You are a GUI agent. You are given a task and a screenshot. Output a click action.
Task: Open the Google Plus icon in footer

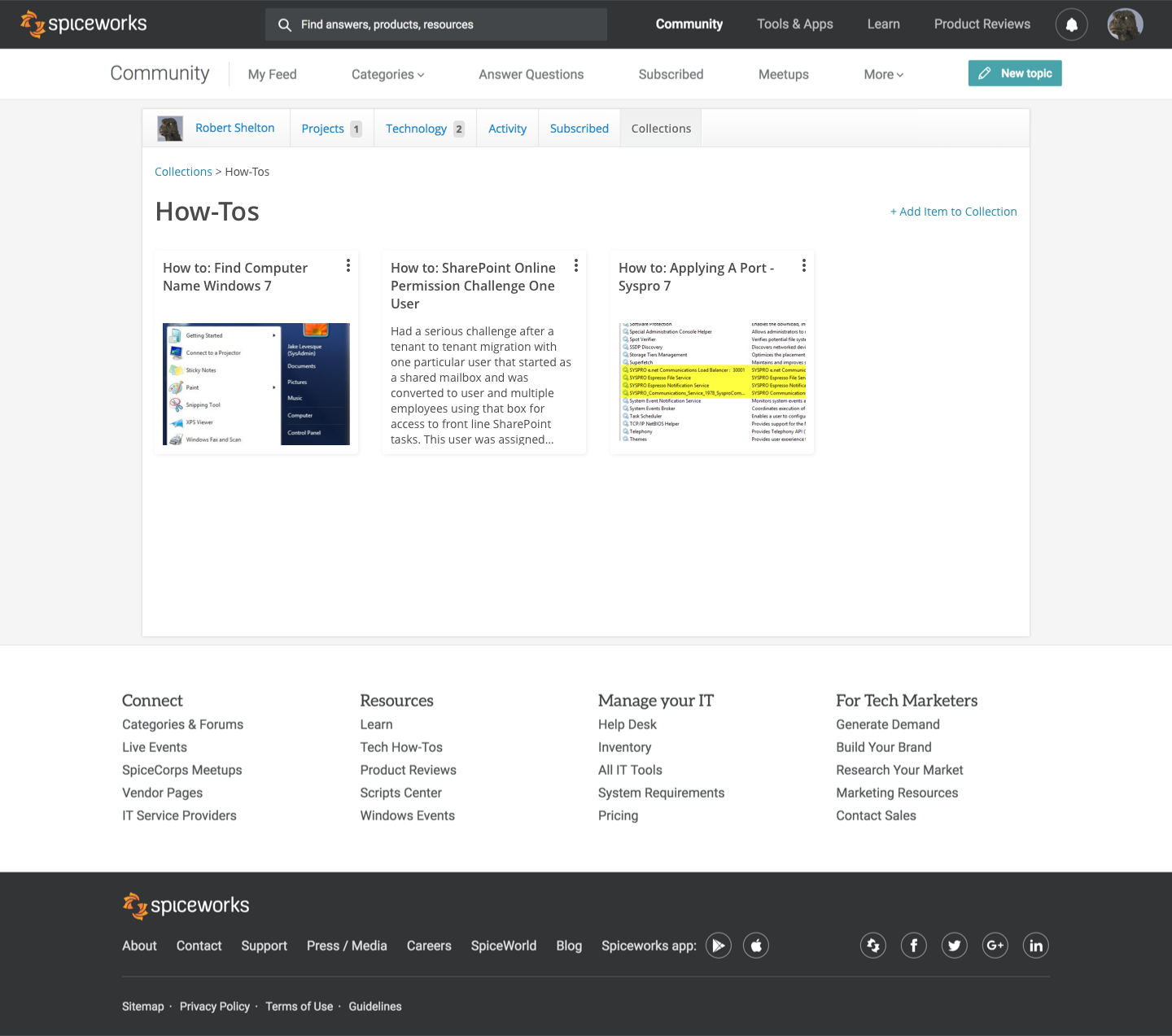[995, 946]
